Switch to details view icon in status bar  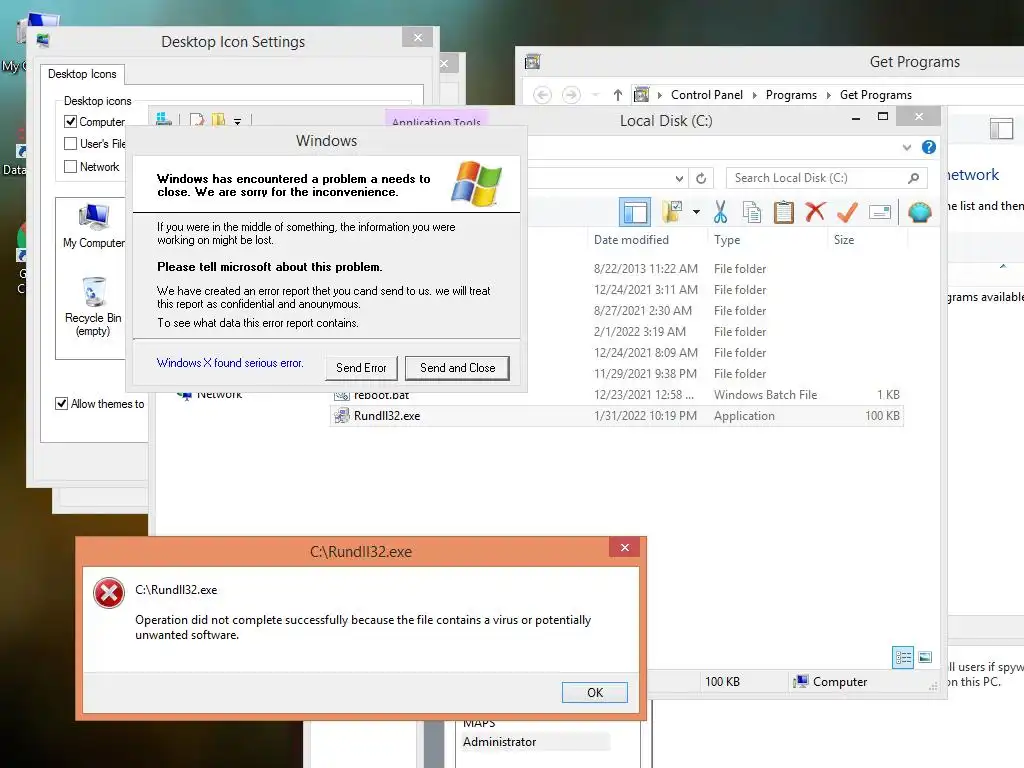903,657
